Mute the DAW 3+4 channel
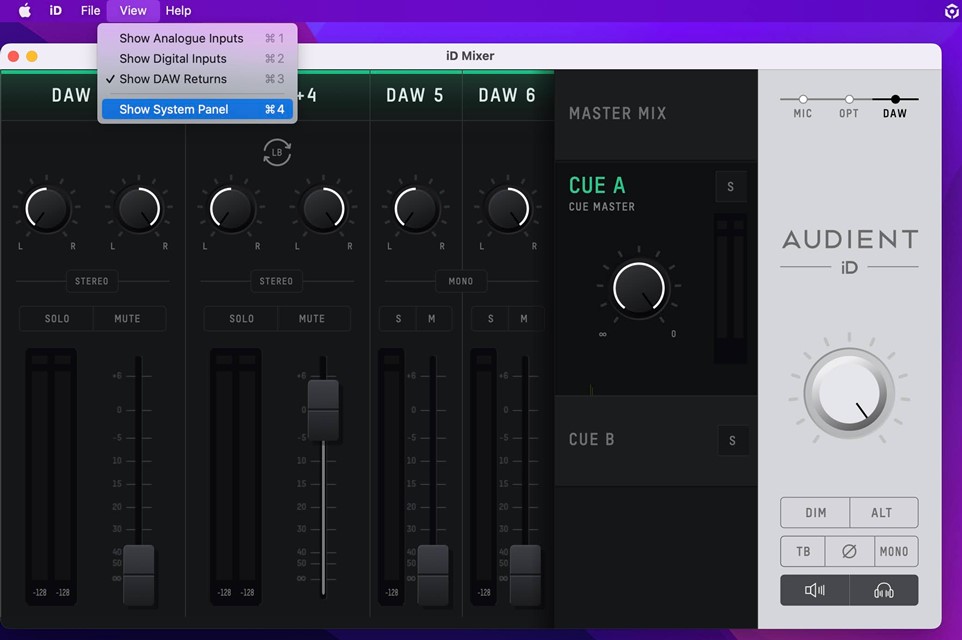962x640 pixels. (312, 318)
